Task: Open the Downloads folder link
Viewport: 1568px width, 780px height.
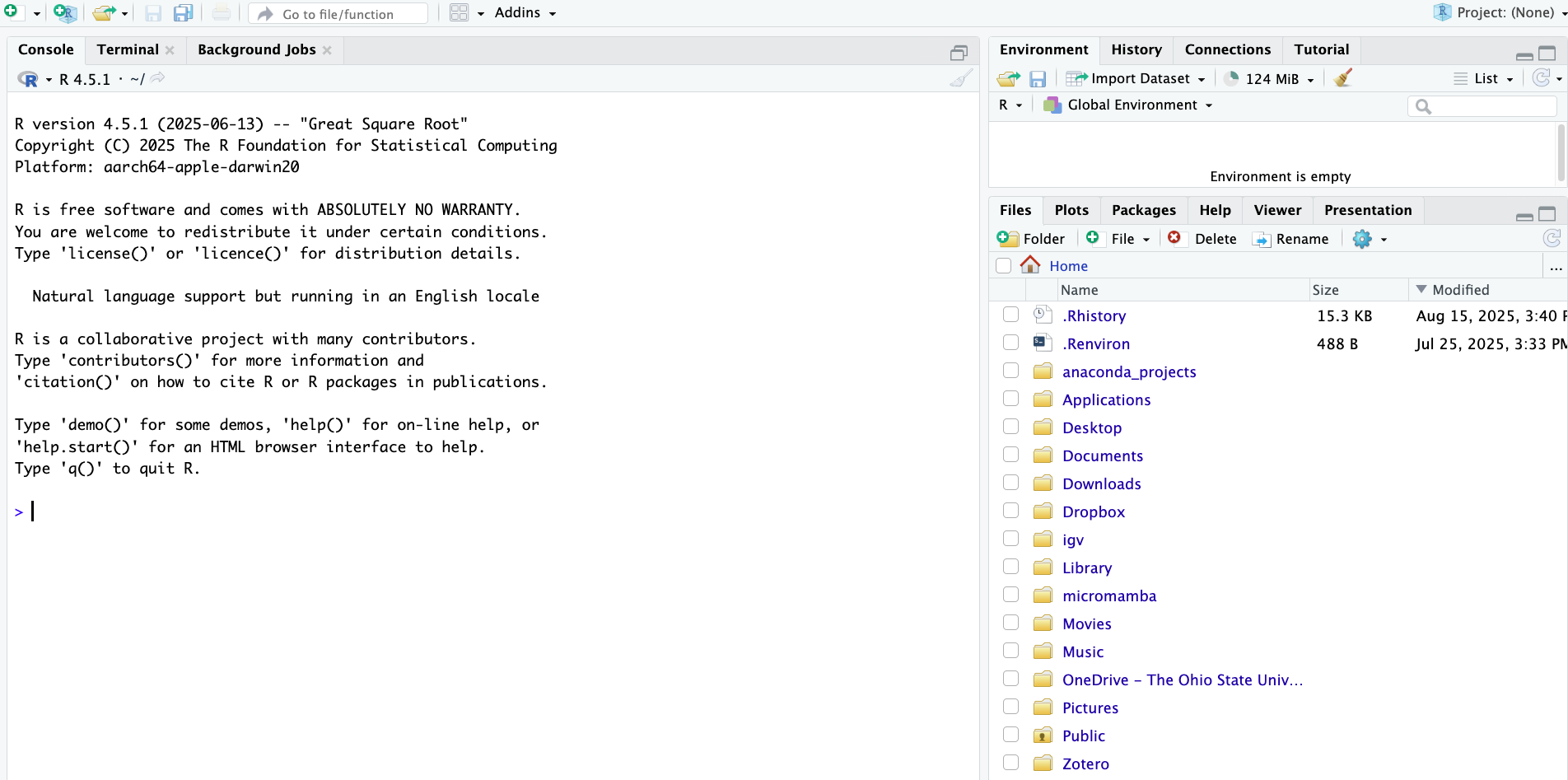Action: [1101, 483]
